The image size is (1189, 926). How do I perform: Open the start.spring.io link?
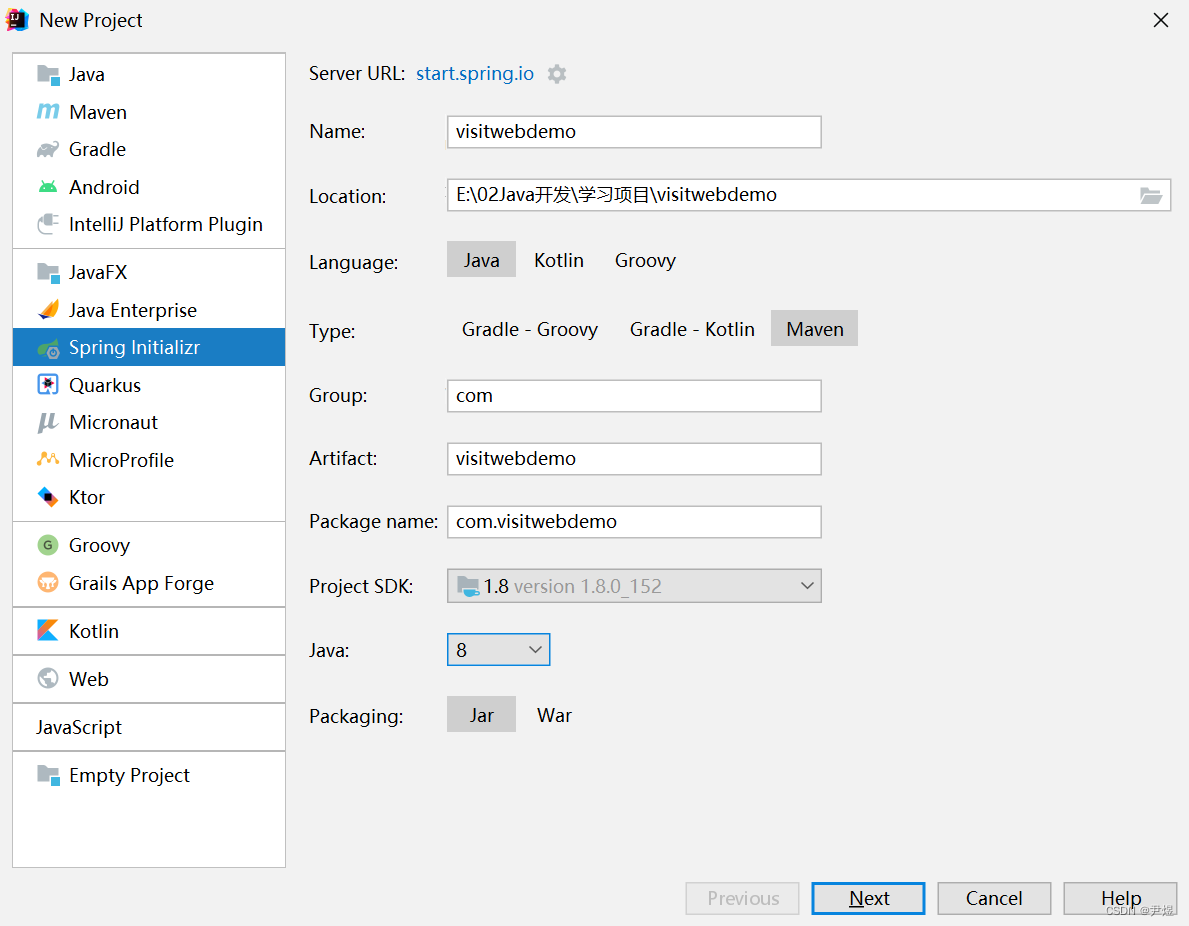[474, 73]
